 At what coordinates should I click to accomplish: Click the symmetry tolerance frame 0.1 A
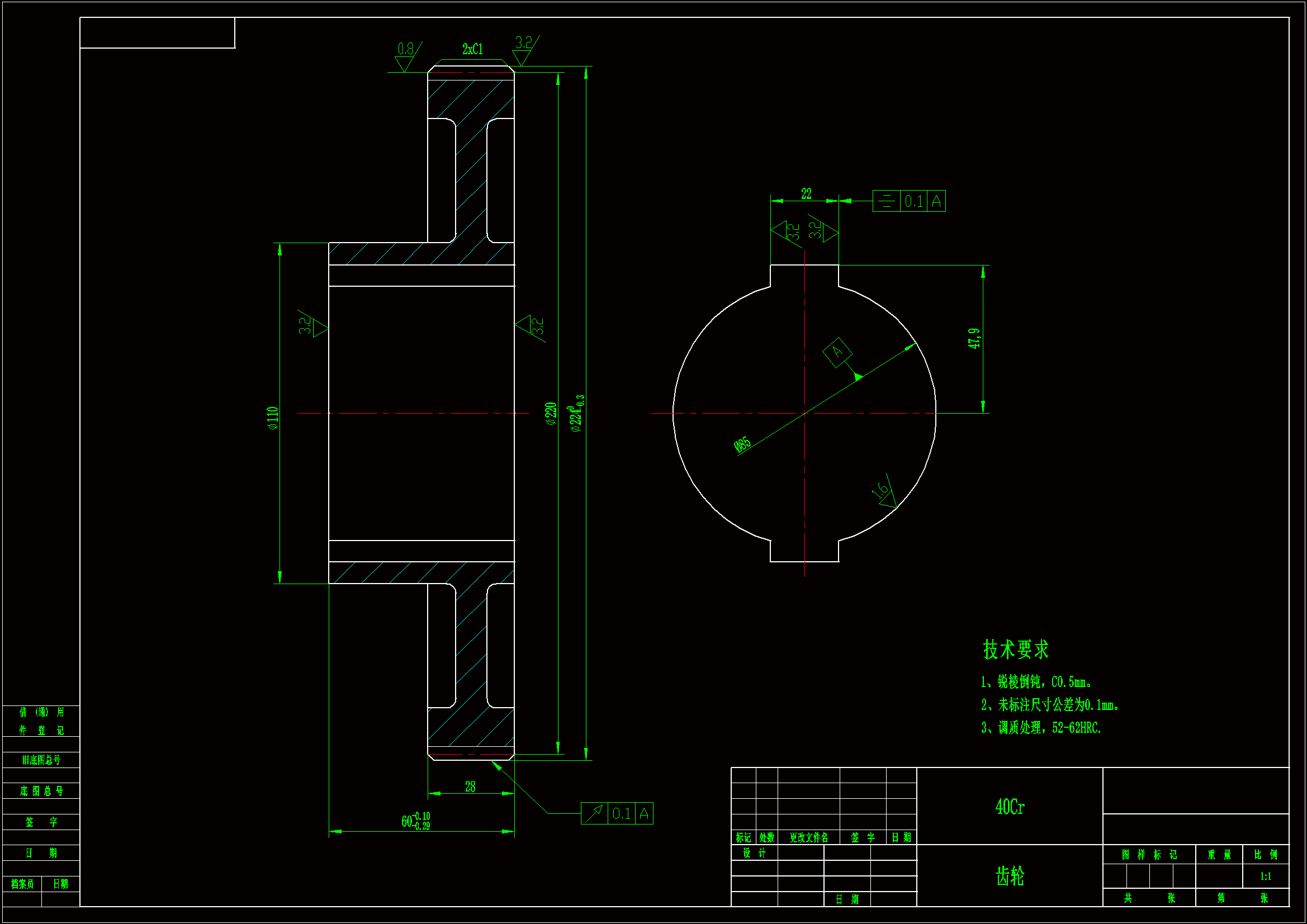point(908,201)
